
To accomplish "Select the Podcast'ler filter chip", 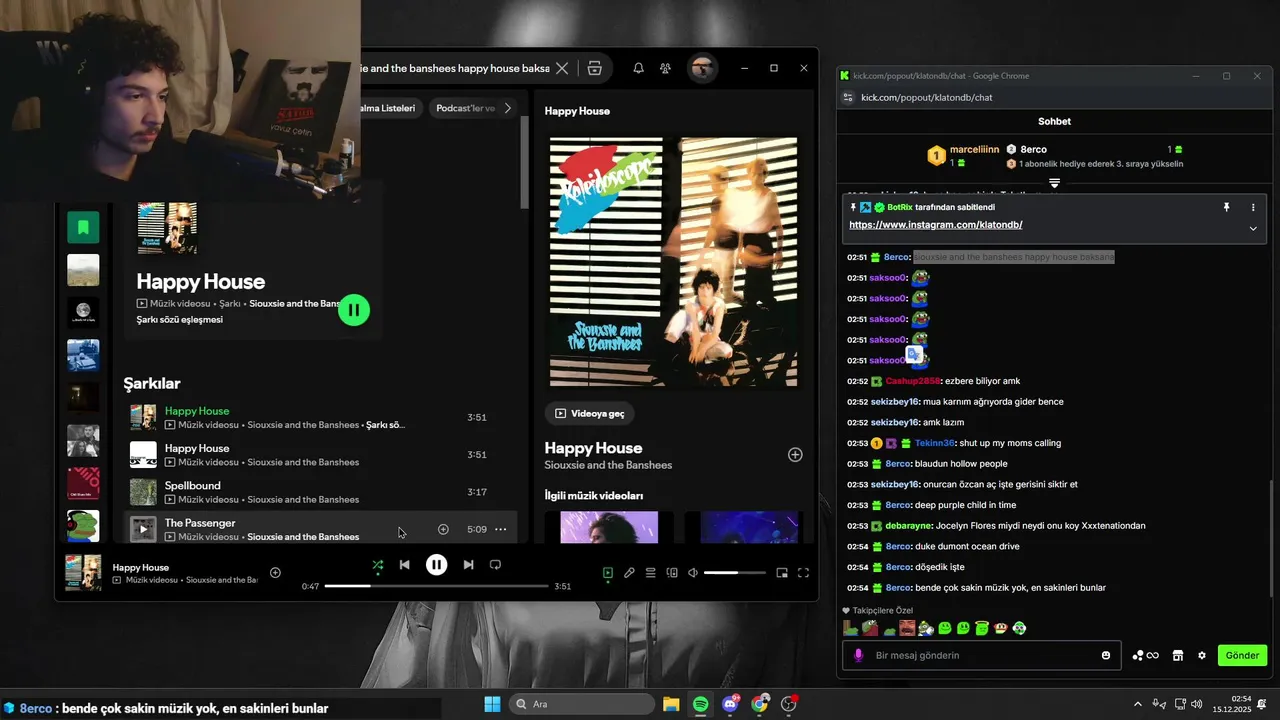I will [466, 108].
